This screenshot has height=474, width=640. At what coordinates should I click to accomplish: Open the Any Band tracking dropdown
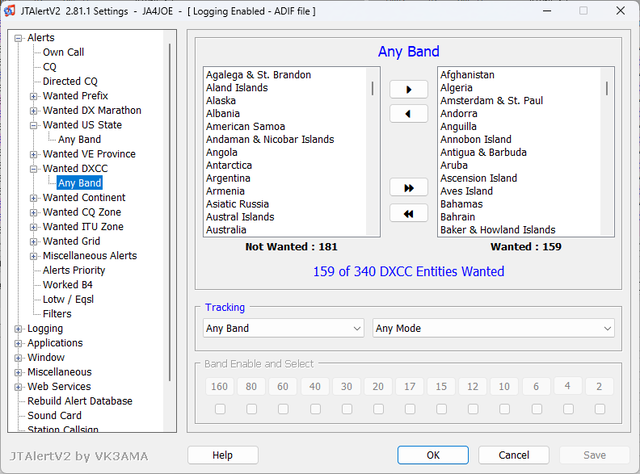pos(283,328)
